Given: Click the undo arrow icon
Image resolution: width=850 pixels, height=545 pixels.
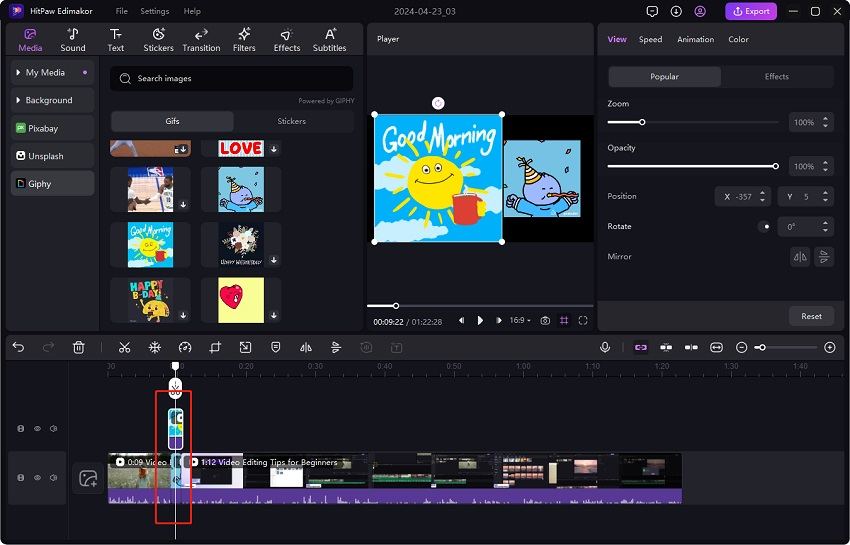Looking at the screenshot, I should point(18,348).
